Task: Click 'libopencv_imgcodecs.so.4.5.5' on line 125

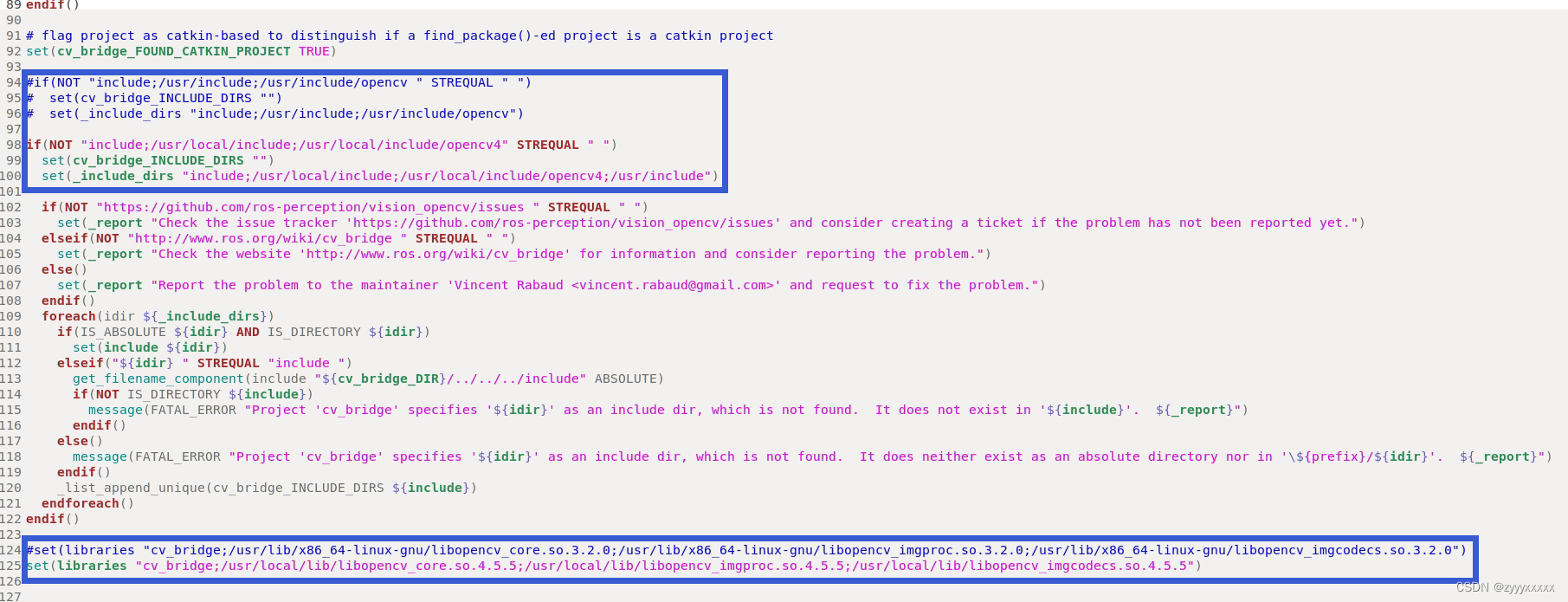Action: (1078, 566)
